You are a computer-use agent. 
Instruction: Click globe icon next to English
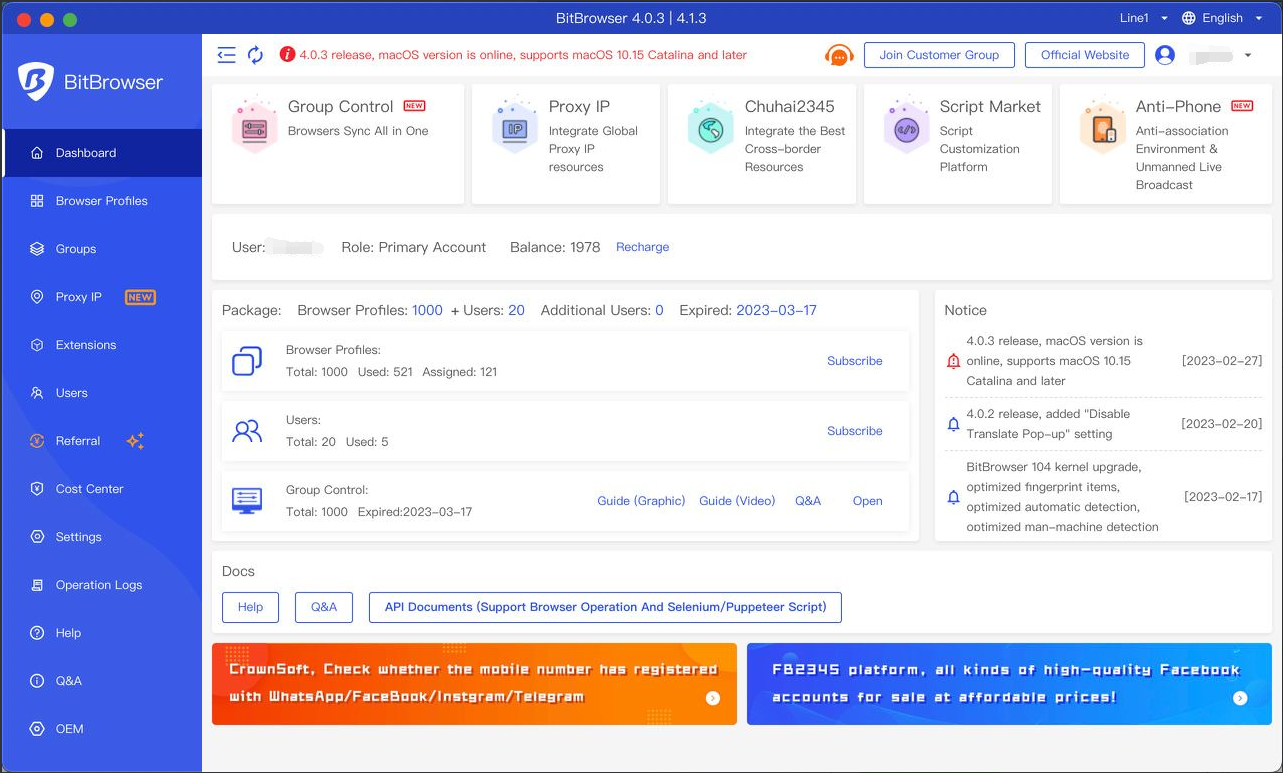tap(1189, 18)
